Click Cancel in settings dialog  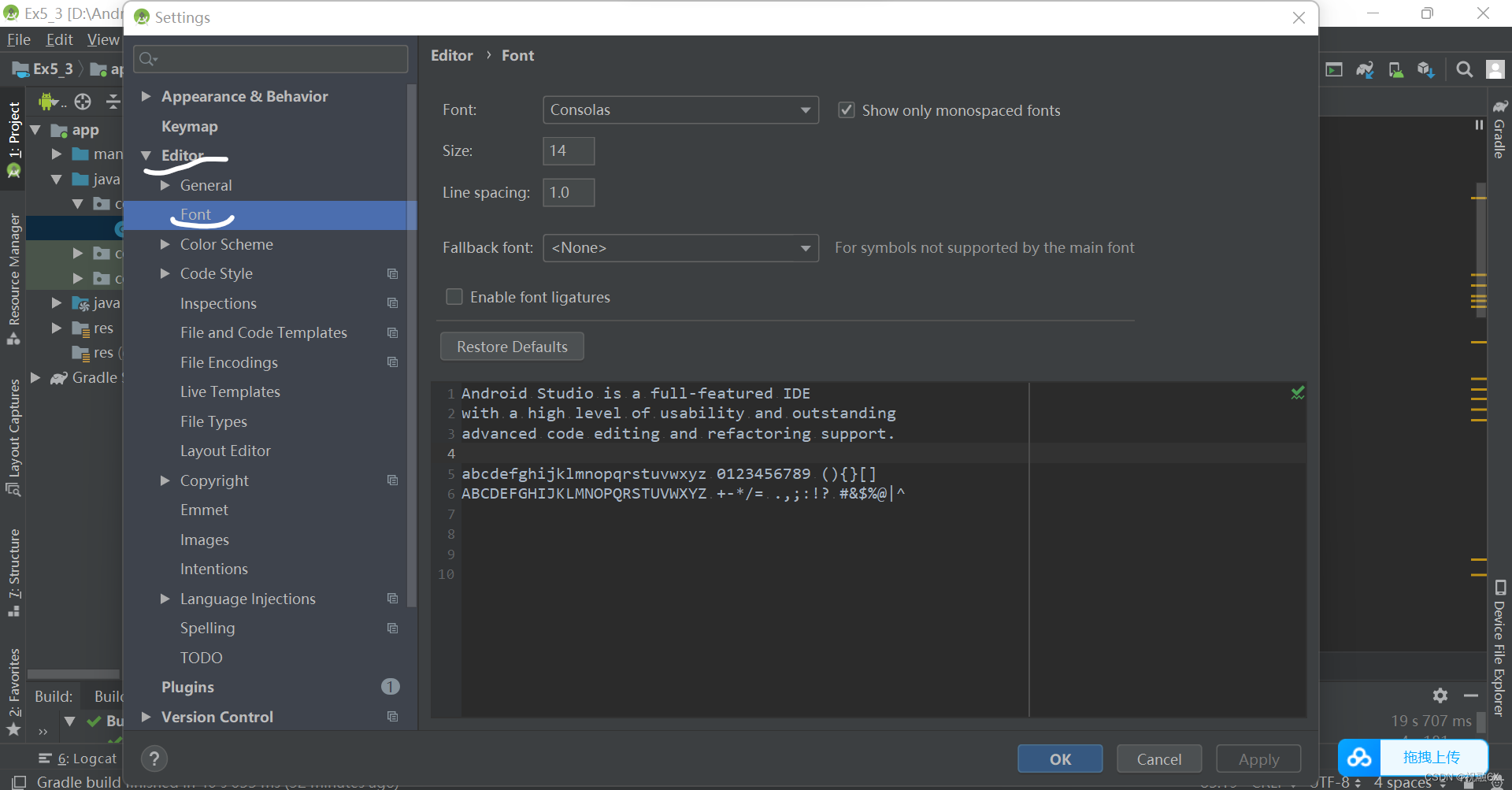(x=1159, y=759)
